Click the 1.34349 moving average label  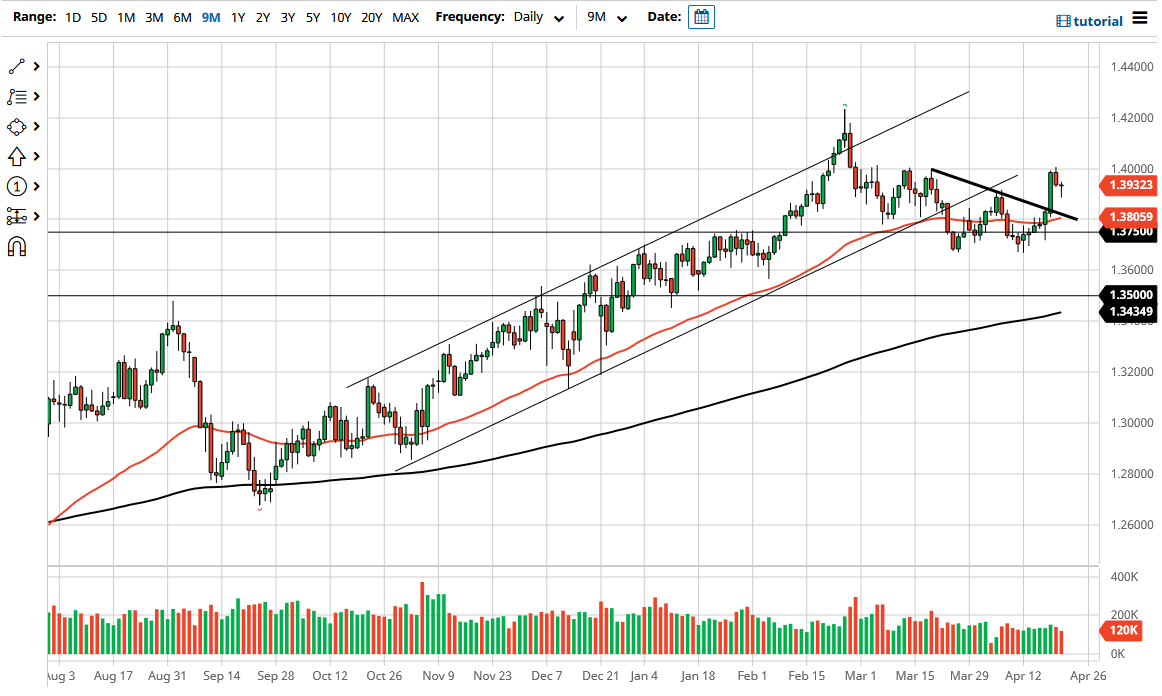point(1129,312)
